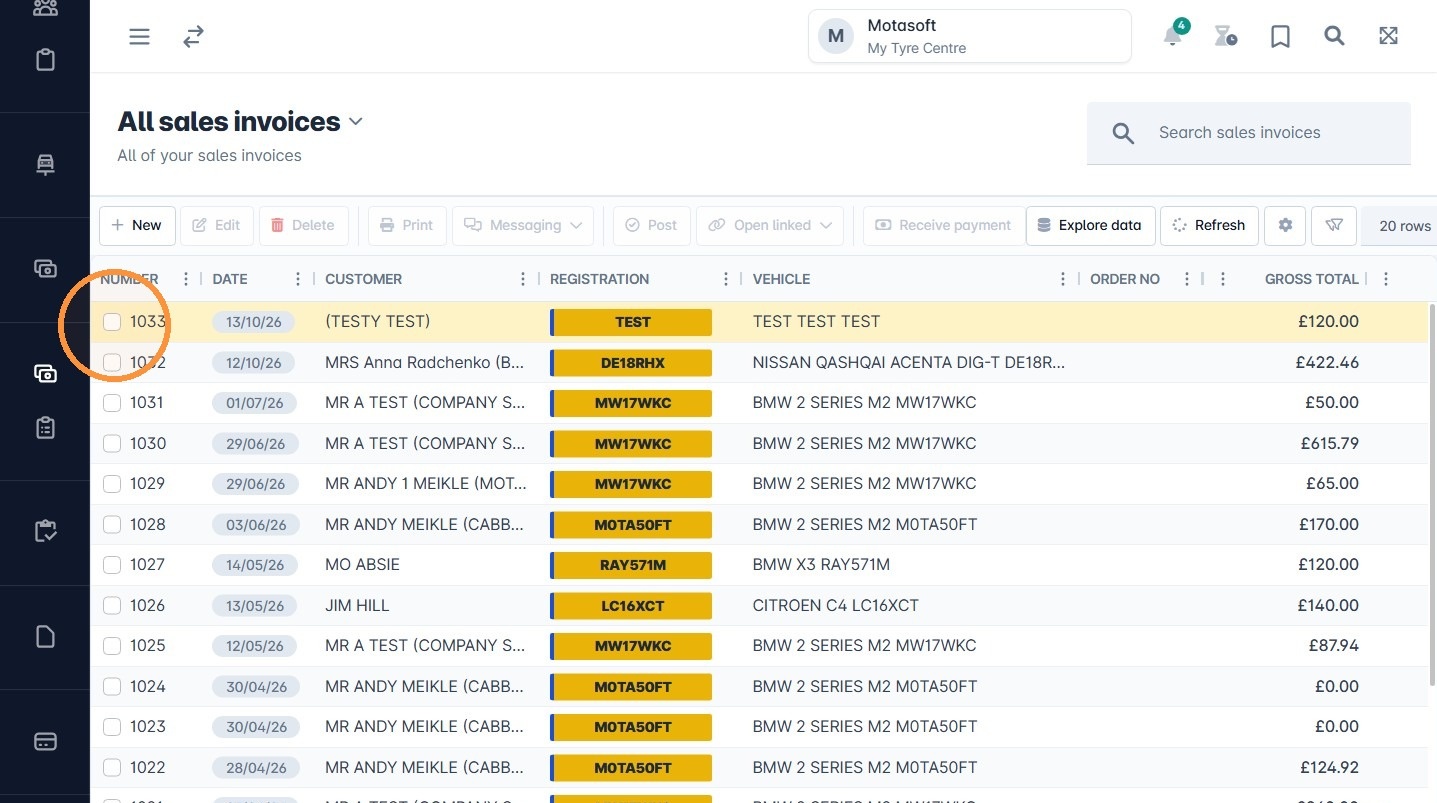The height and width of the screenshot is (803, 1437).
Task: Select invoice 1029 checkbox
Action: tap(112, 484)
